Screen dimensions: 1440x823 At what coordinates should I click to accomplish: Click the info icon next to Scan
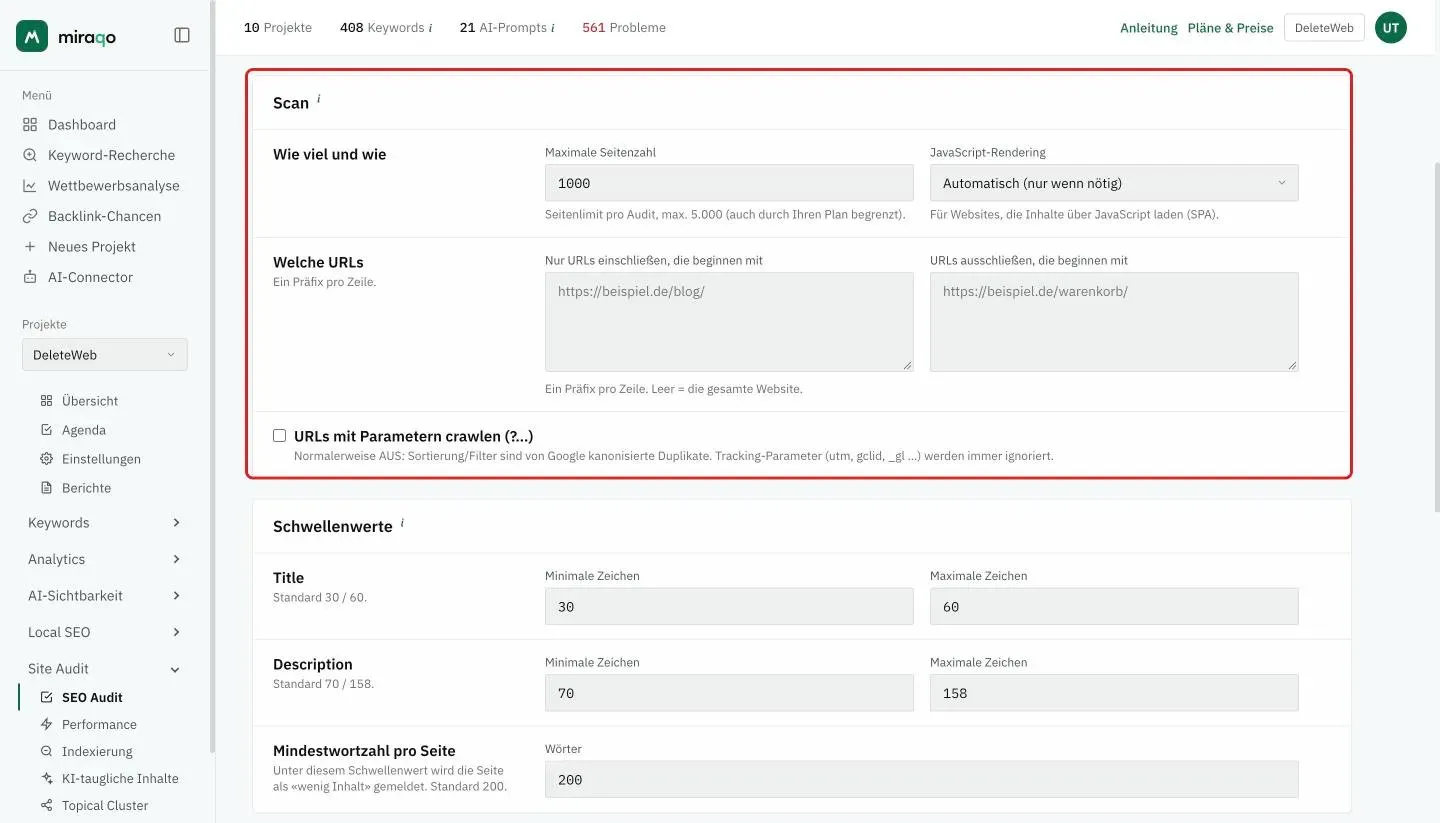click(319, 99)
